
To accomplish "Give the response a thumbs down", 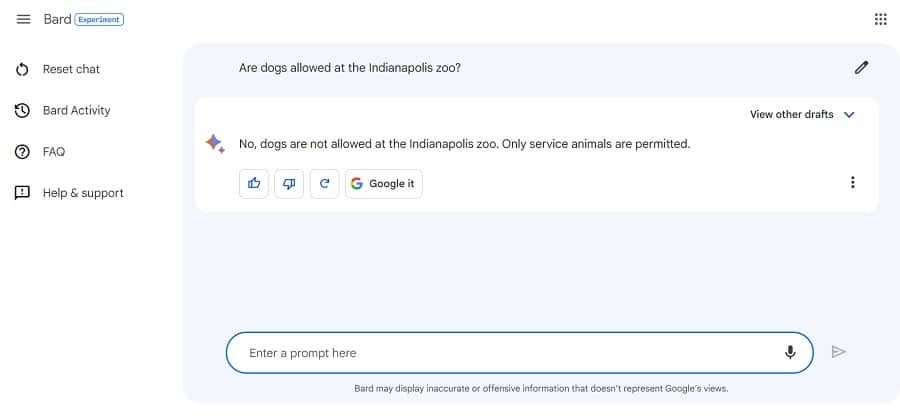I will pyautogui.click(x=289, y=183).
